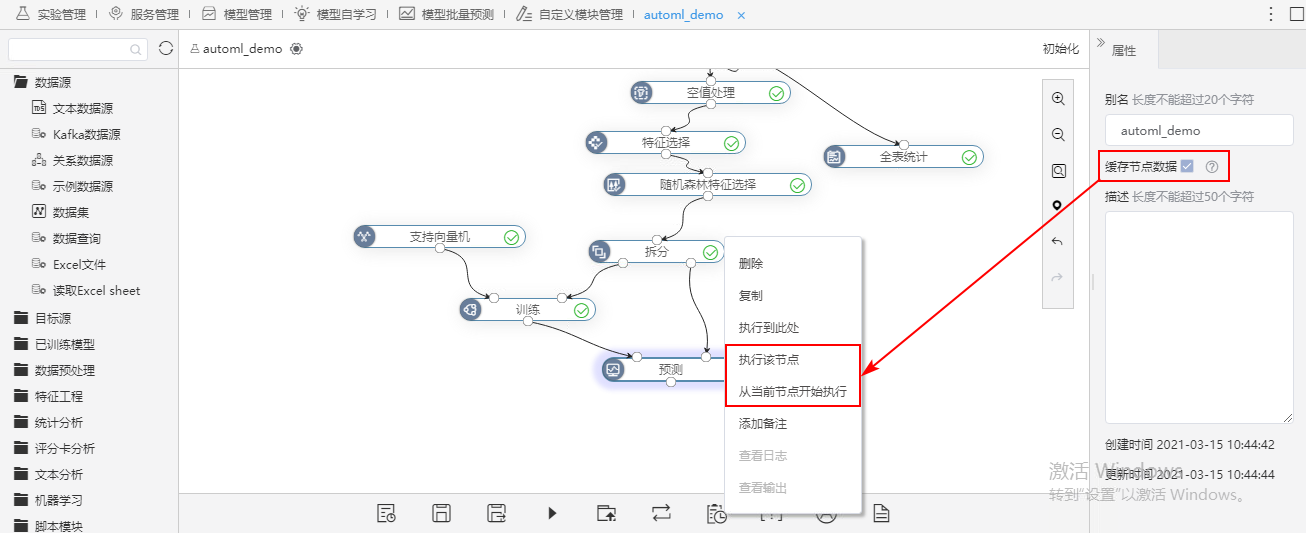Click the locate pin icon
The width and height of the screenshot is (1306, 533).
tap(1058, 205)
